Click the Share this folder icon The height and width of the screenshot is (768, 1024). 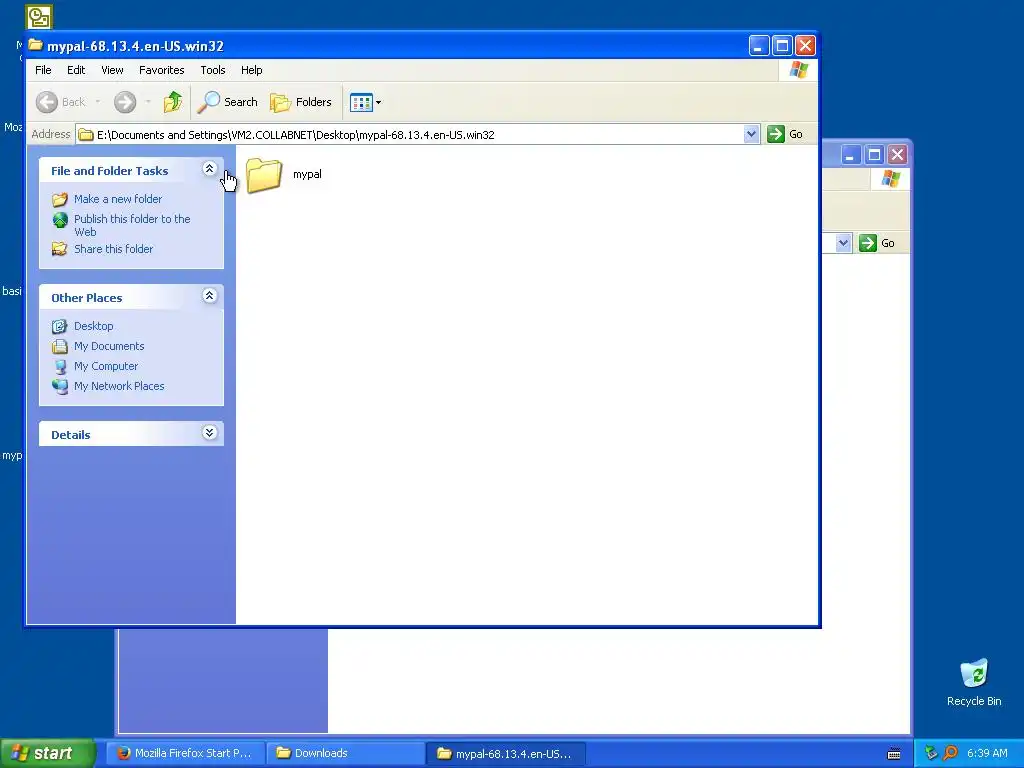point(59,249)
